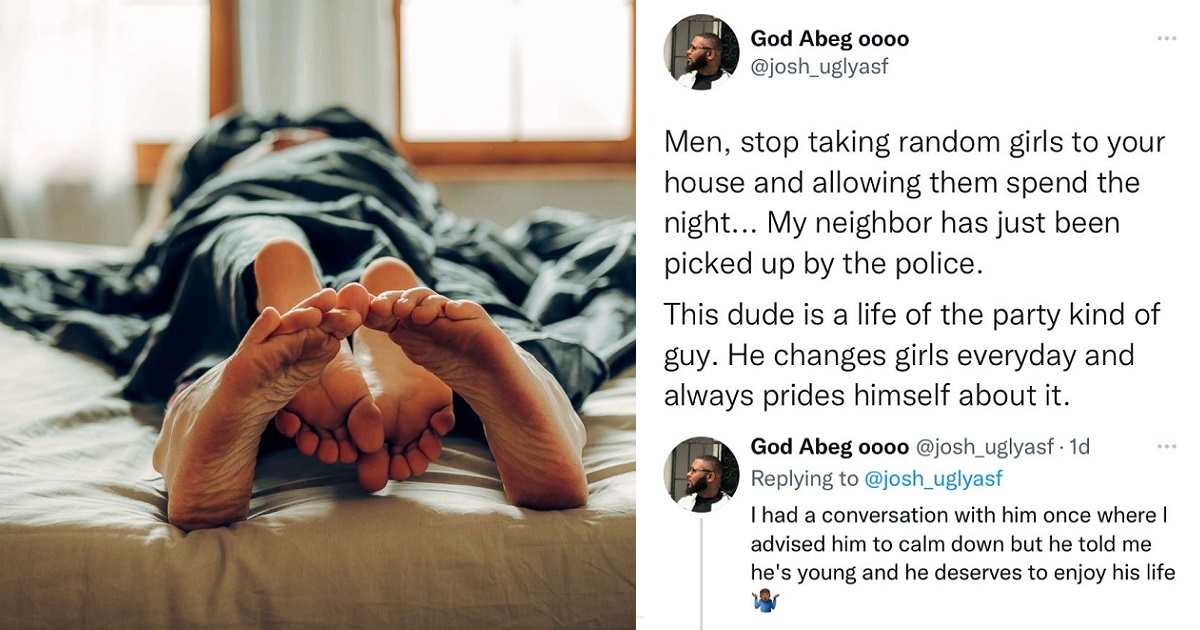Open the bed photo on the left

(318, 315)
